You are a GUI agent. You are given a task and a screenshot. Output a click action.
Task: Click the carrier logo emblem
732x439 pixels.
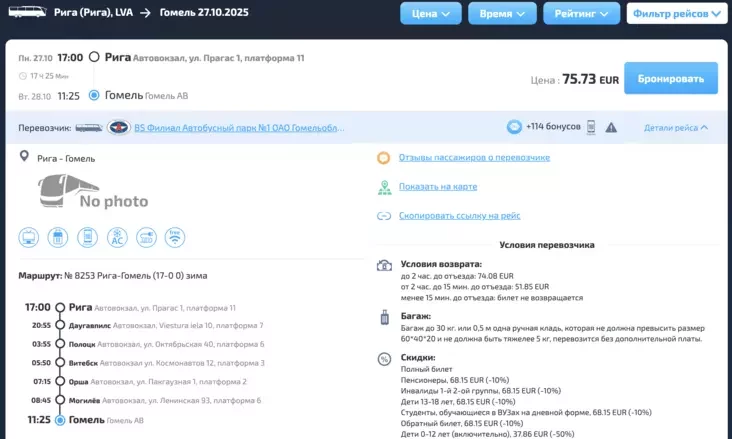click(x=119, y=128)
